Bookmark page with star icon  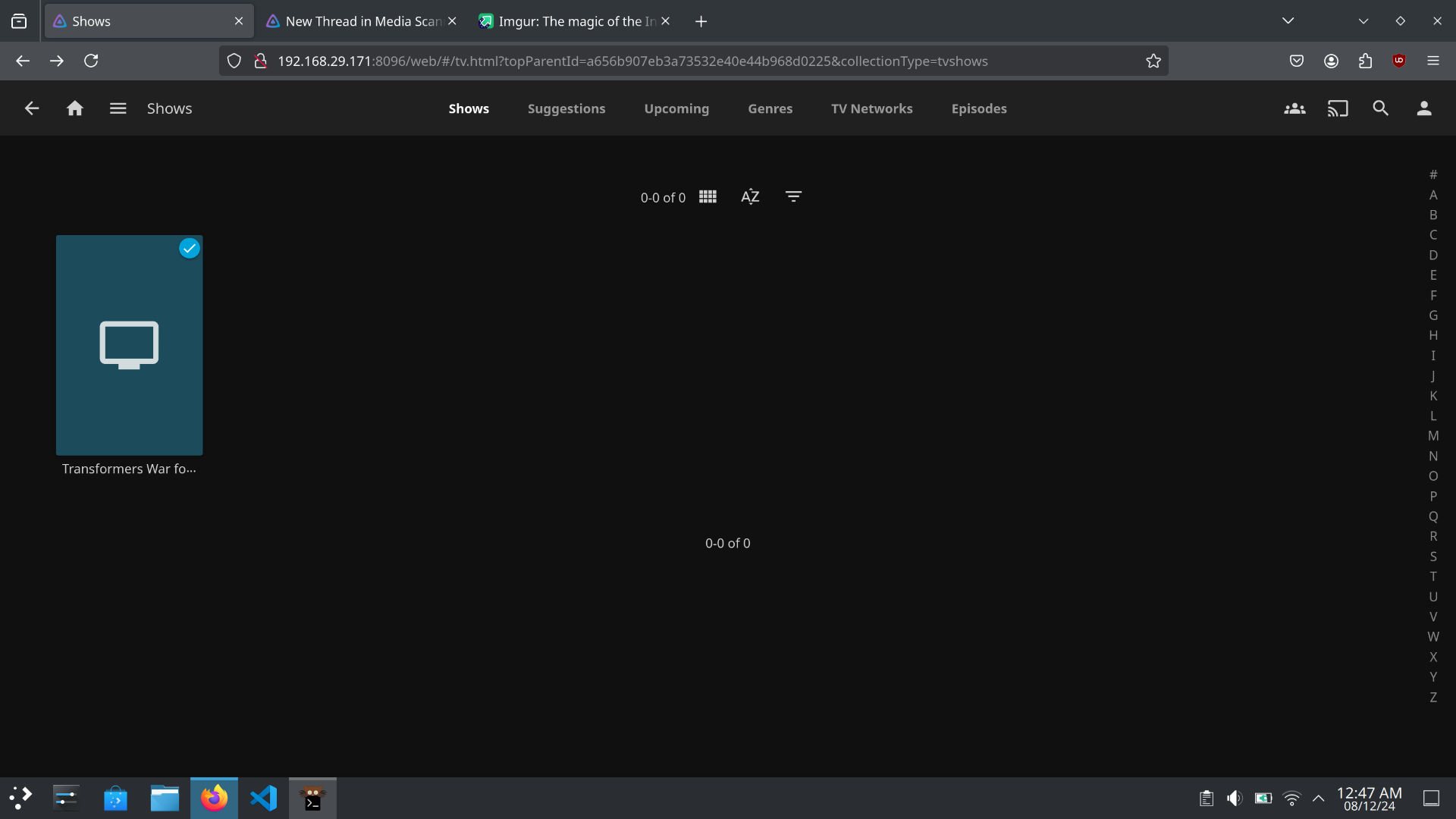1153,61
